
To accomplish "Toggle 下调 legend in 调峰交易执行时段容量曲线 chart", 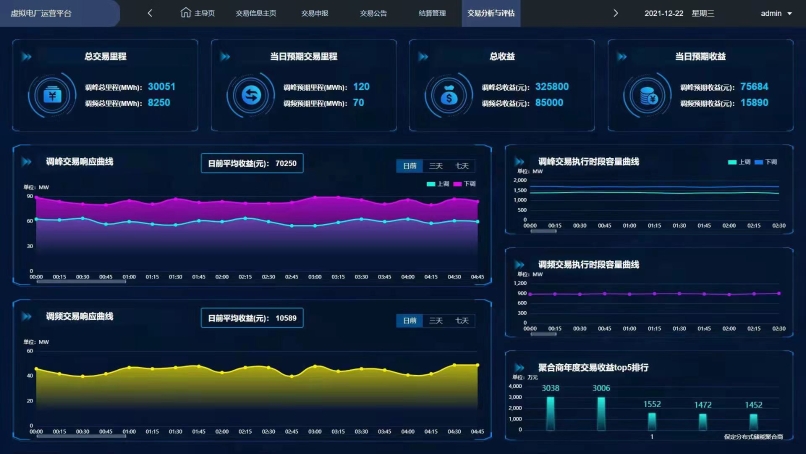I will pos(765,162).
